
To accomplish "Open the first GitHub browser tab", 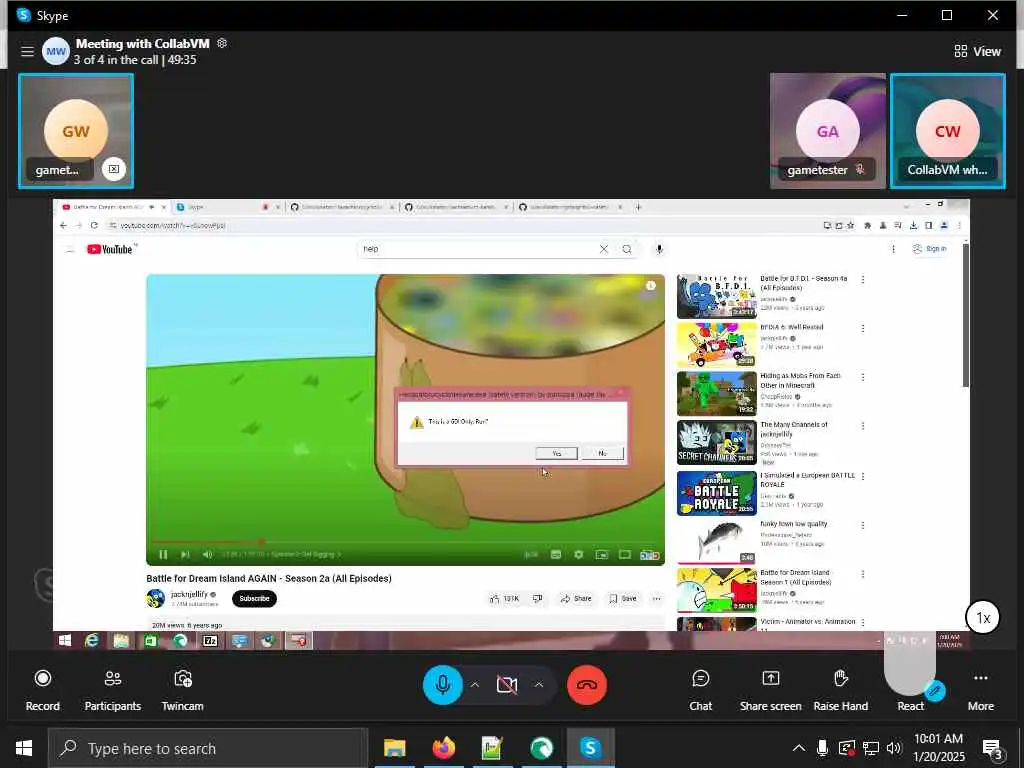I will click(340, 207).
